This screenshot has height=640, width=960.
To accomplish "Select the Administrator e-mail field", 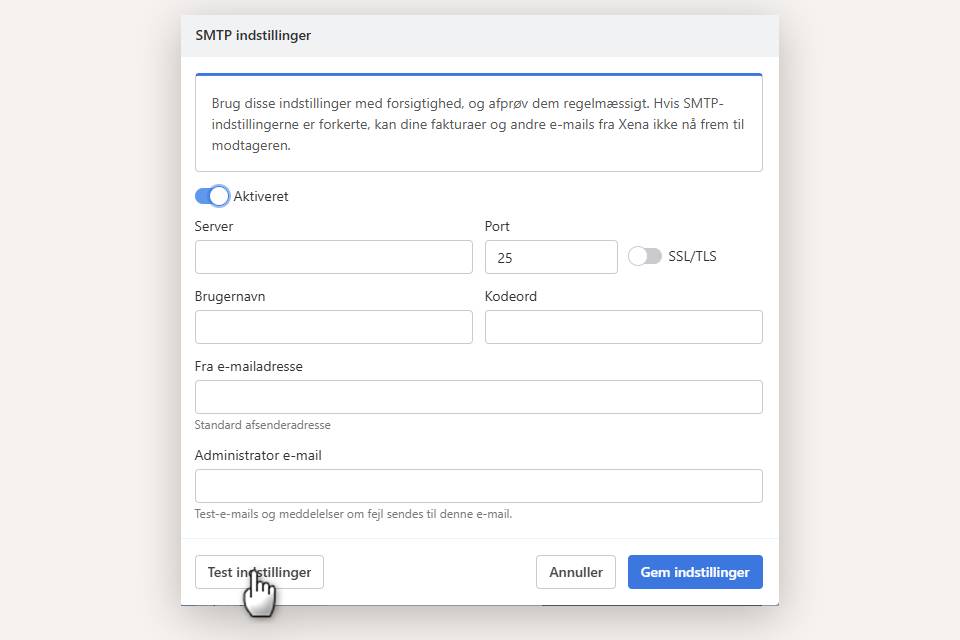I will click(x=478, y=486).
